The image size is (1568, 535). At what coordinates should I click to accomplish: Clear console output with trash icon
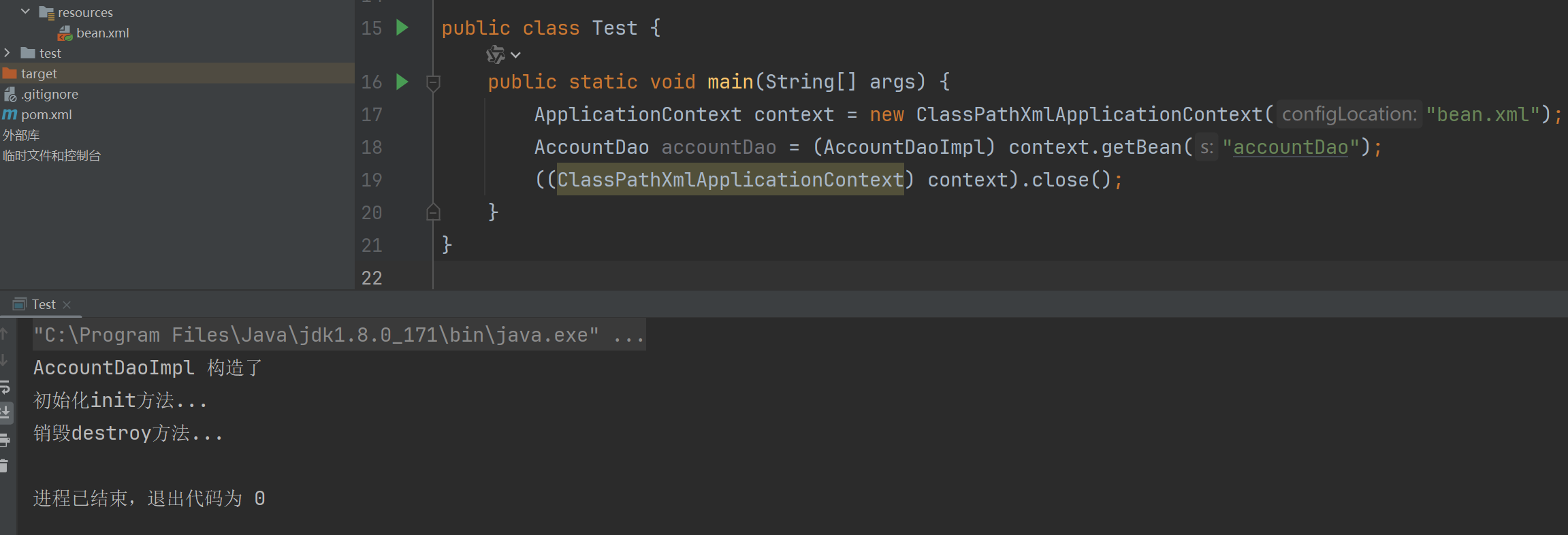click(x=5, y=466)
